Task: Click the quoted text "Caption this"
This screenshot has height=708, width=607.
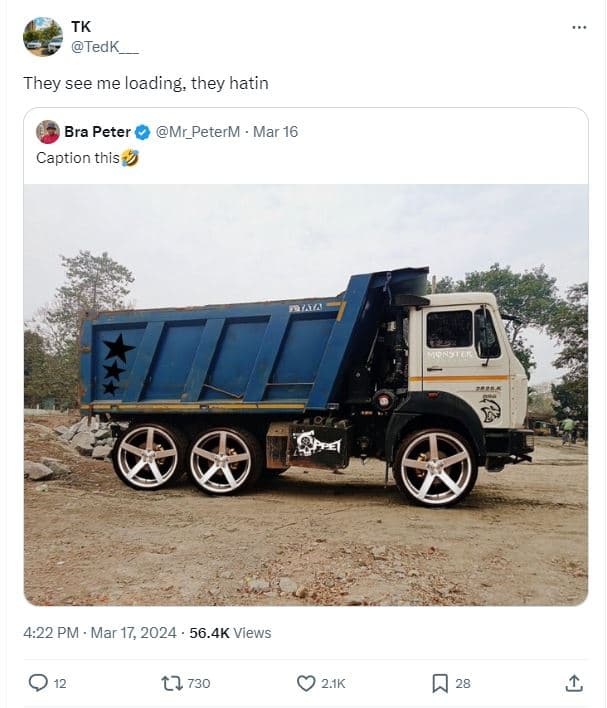Action: point(78,157)
